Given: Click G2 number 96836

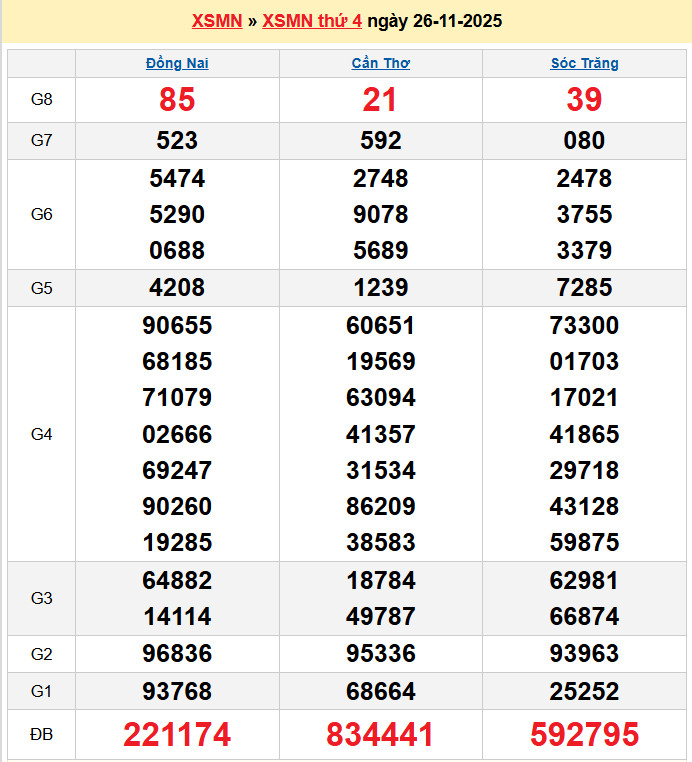Looking at the screenshot, I should (177, 654).
